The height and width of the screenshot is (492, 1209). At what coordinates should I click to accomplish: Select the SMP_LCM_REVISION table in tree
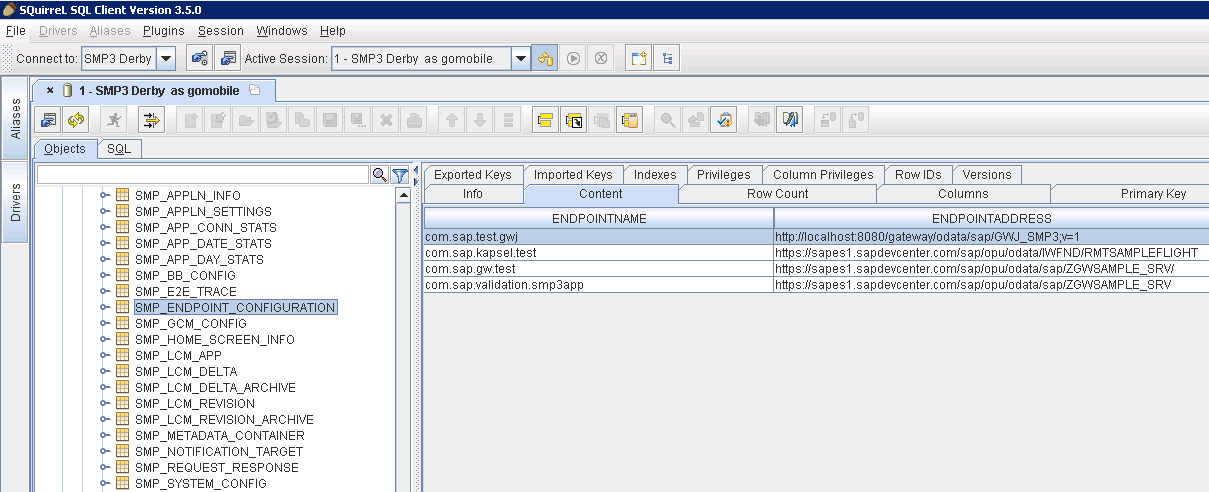pos(194,403)
